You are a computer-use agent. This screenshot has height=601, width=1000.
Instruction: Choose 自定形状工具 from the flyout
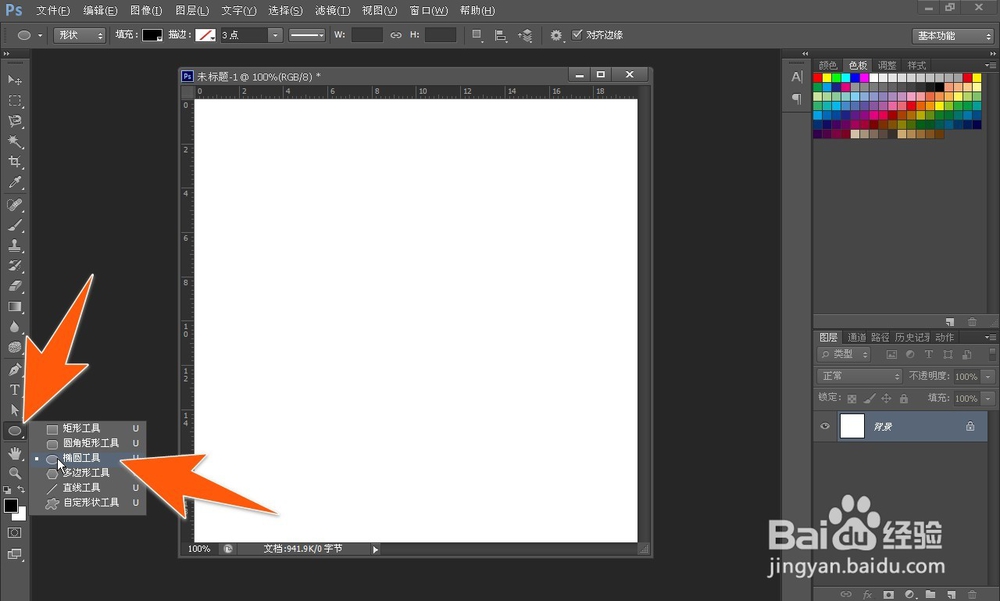coord(88,503)
